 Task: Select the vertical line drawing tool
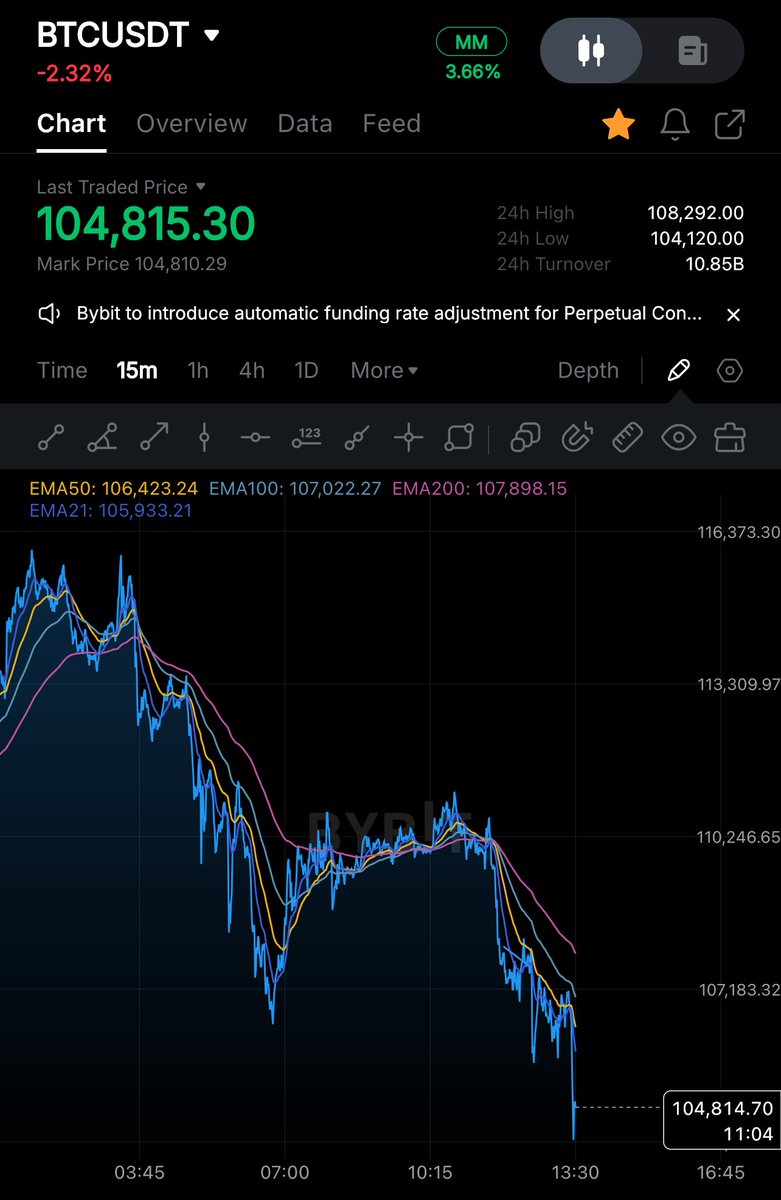(x=204, y=437)
